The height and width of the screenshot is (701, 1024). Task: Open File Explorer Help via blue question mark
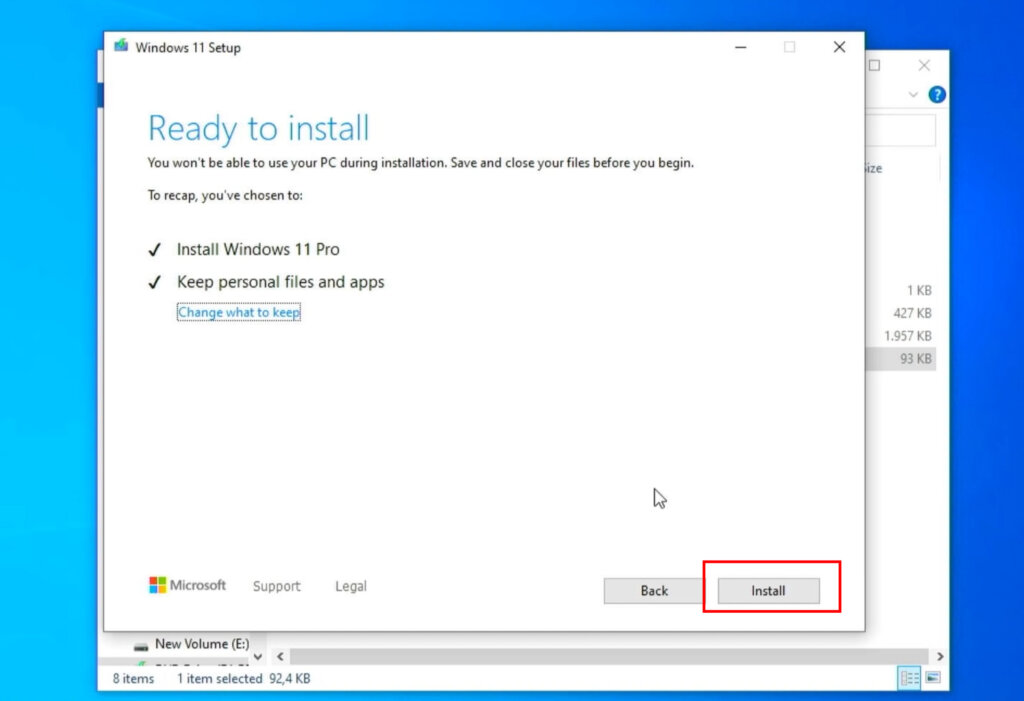point(937,94)
